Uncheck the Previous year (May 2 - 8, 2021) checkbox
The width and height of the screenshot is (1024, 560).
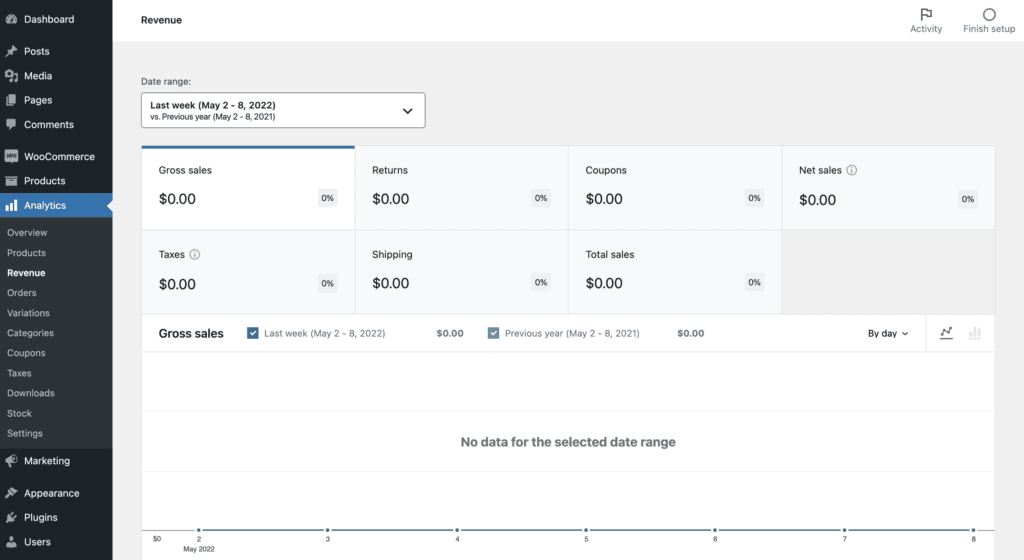pos(493,333)
